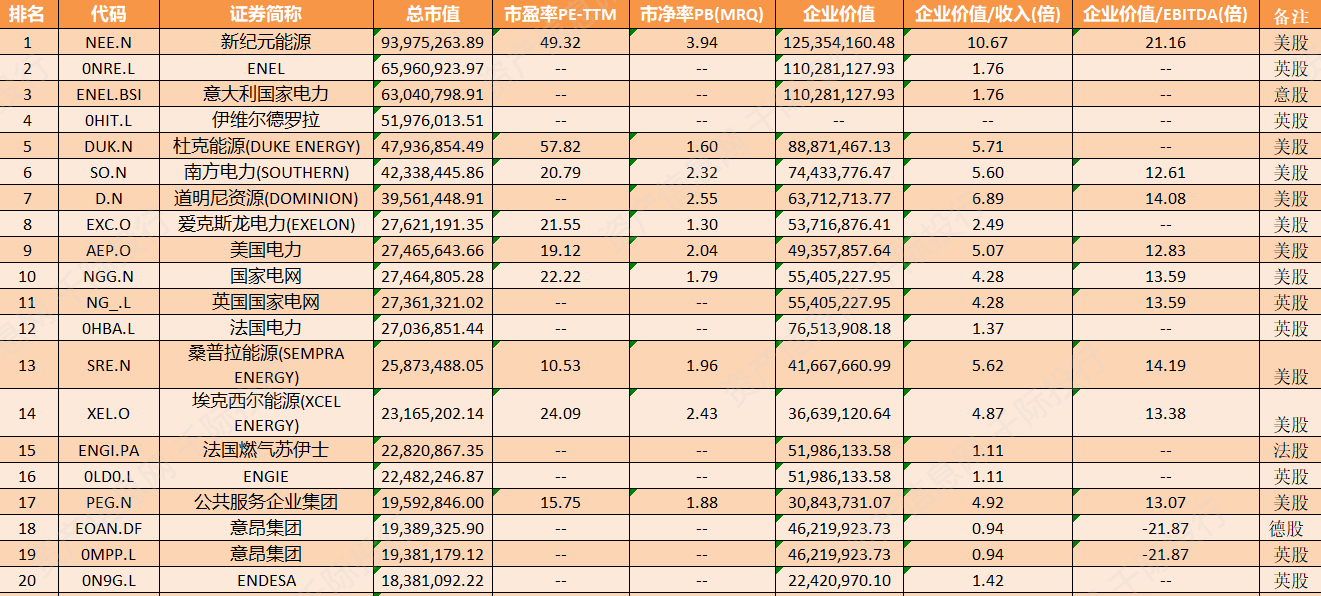This screenshot has height=596, width=1321.
Task: Select the name cell 爱克斯龙电力(EXELON)
Action: coord(265,224)
